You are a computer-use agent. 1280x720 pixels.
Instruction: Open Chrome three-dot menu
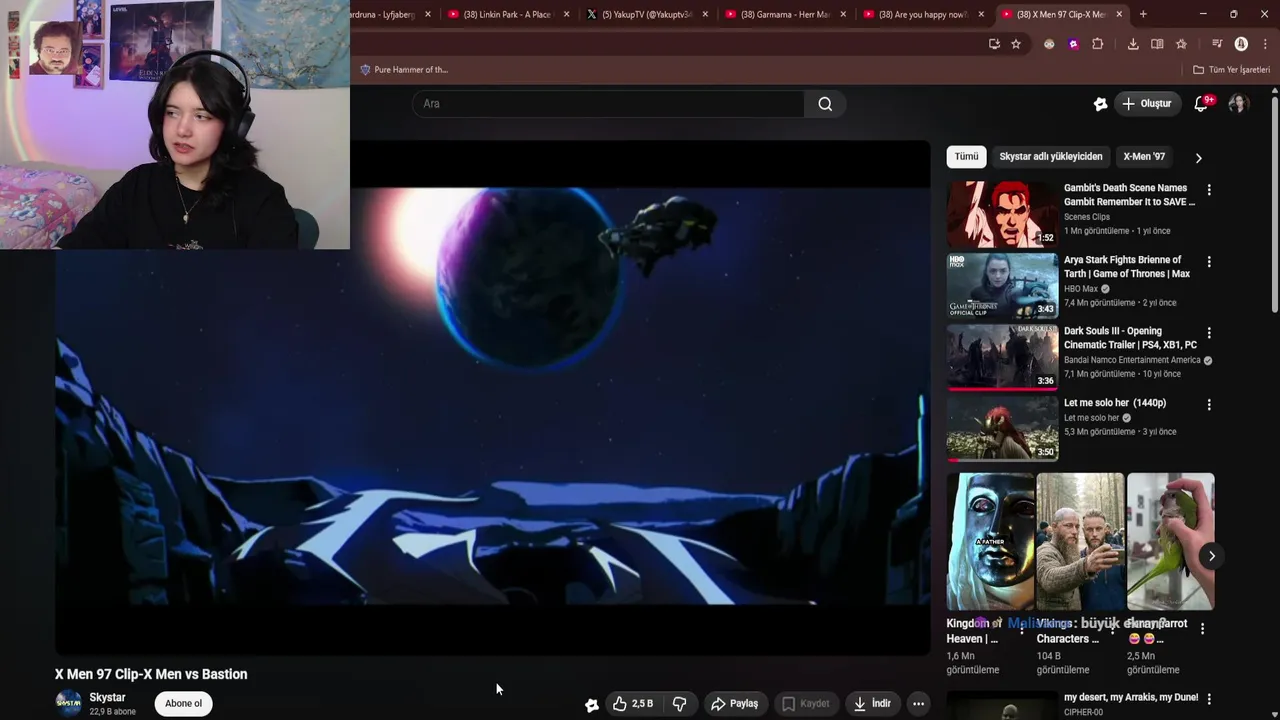pos(1265,44)
